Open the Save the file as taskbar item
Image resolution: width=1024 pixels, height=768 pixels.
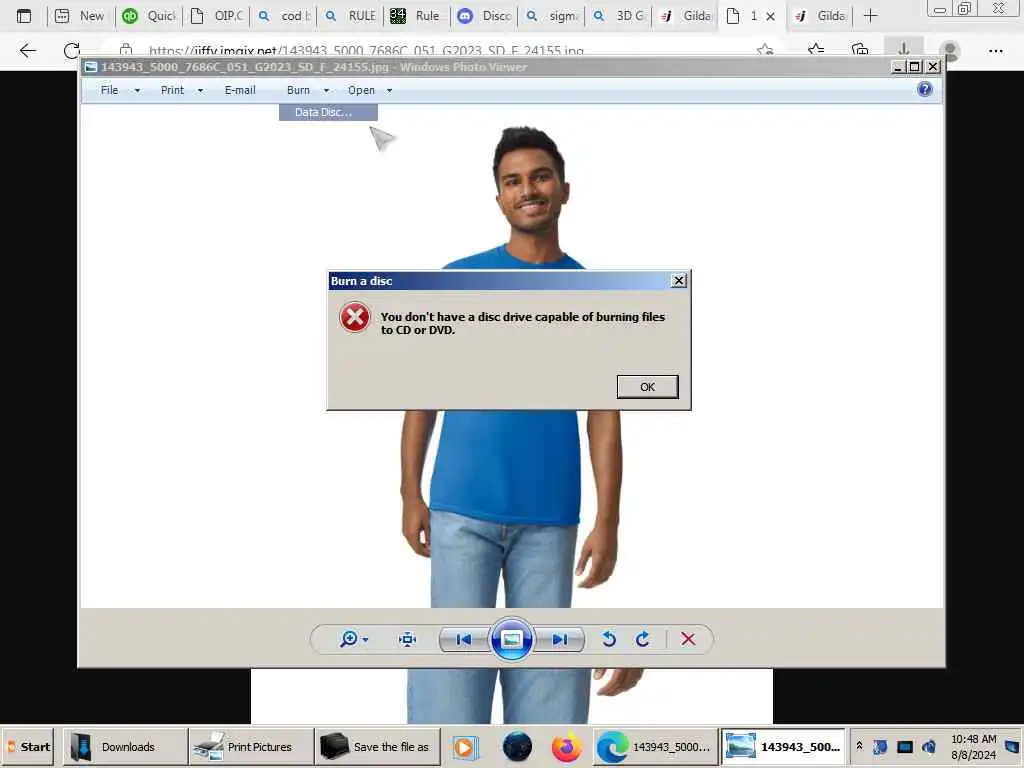(377, 746)
